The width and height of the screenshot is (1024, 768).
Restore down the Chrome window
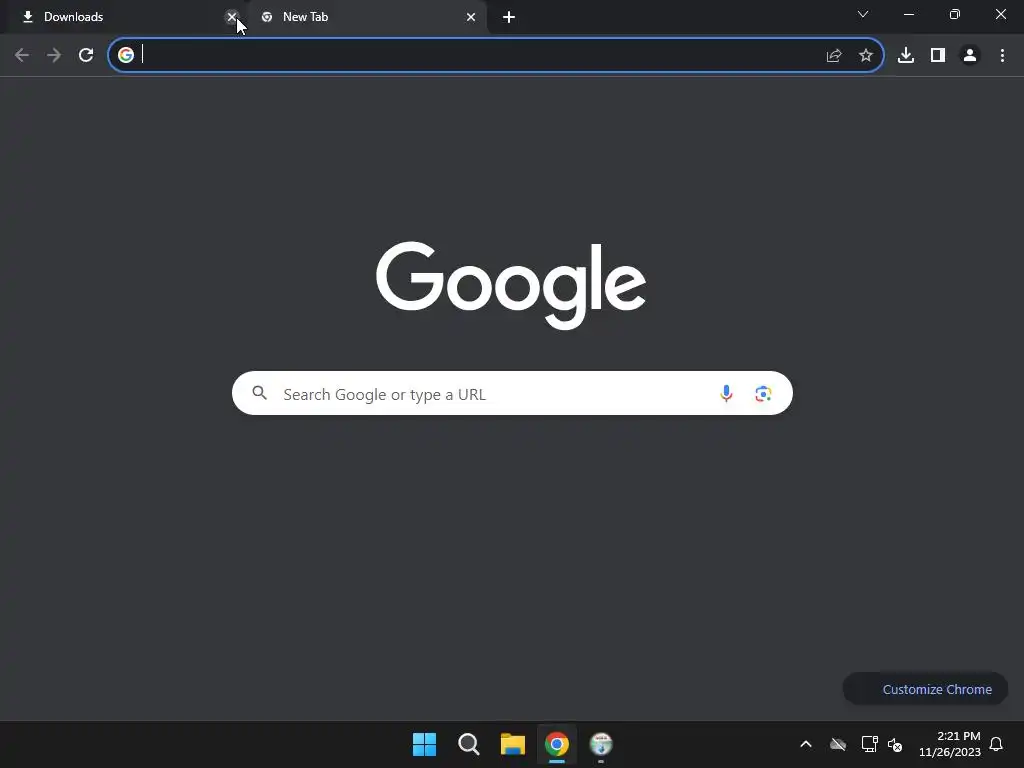955,14
